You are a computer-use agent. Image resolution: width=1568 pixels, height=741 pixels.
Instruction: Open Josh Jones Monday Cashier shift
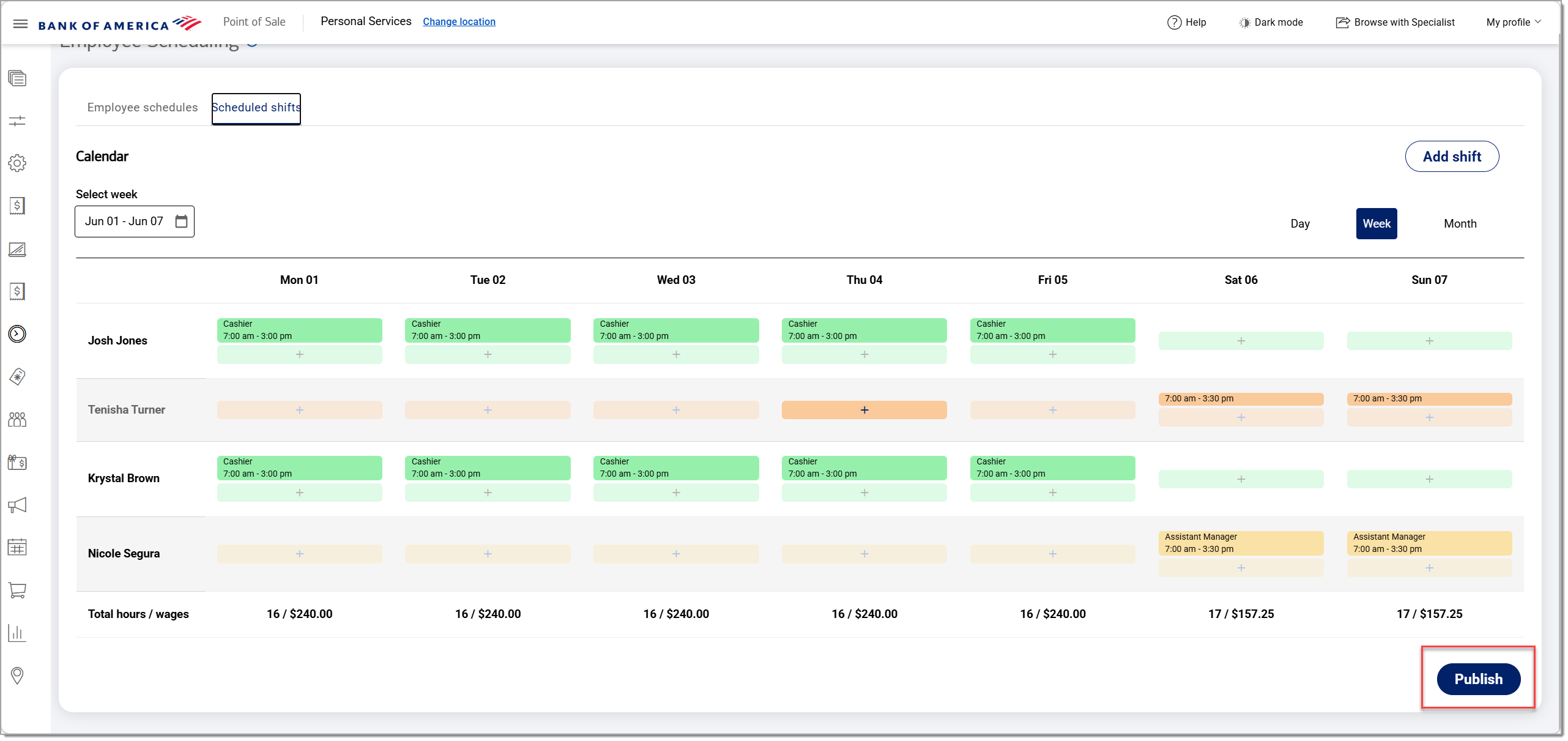pyautogui.click(x=299, y=330)
